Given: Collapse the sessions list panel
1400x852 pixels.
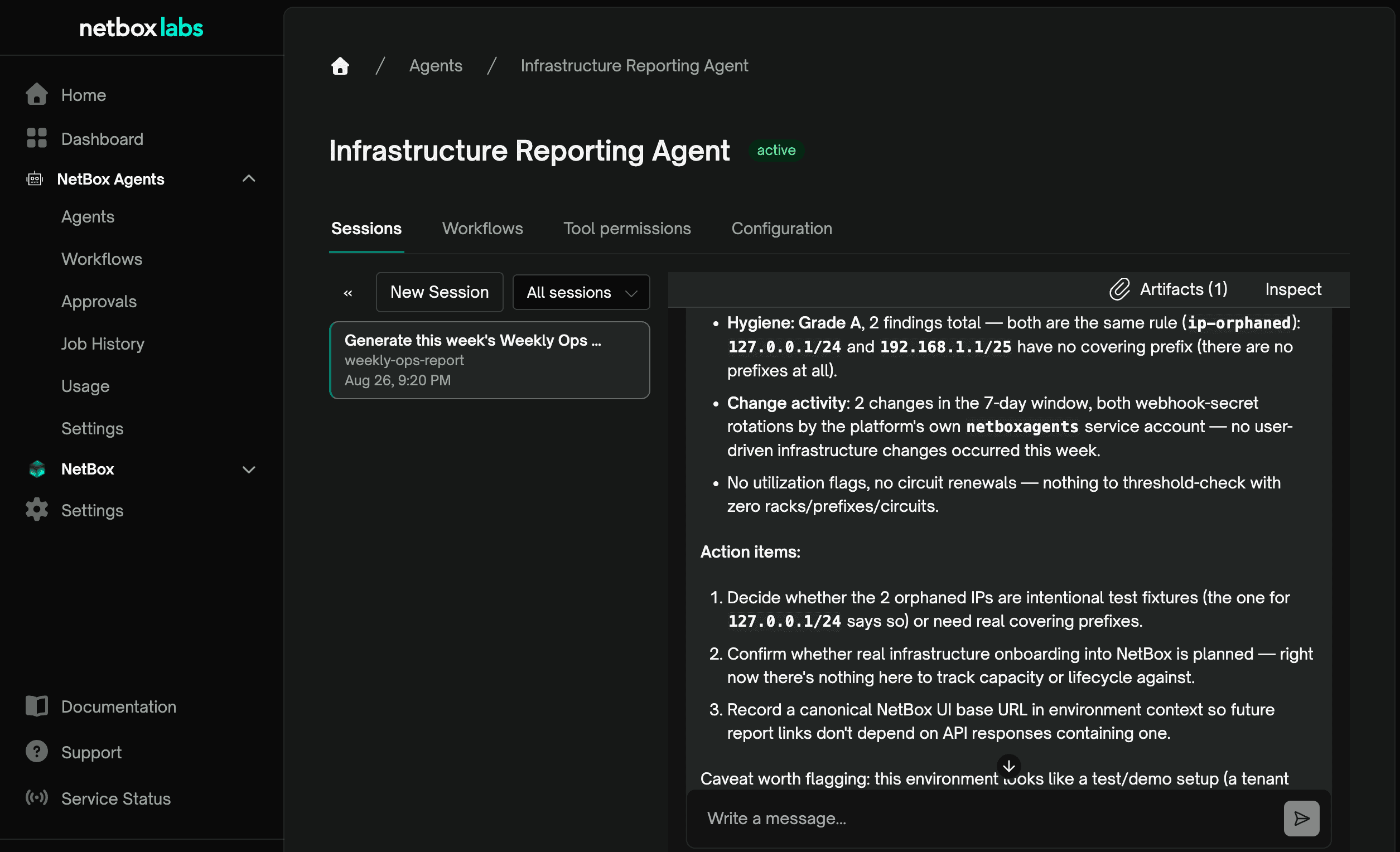Looking at the screenshot, I should [x=347, y=293].
